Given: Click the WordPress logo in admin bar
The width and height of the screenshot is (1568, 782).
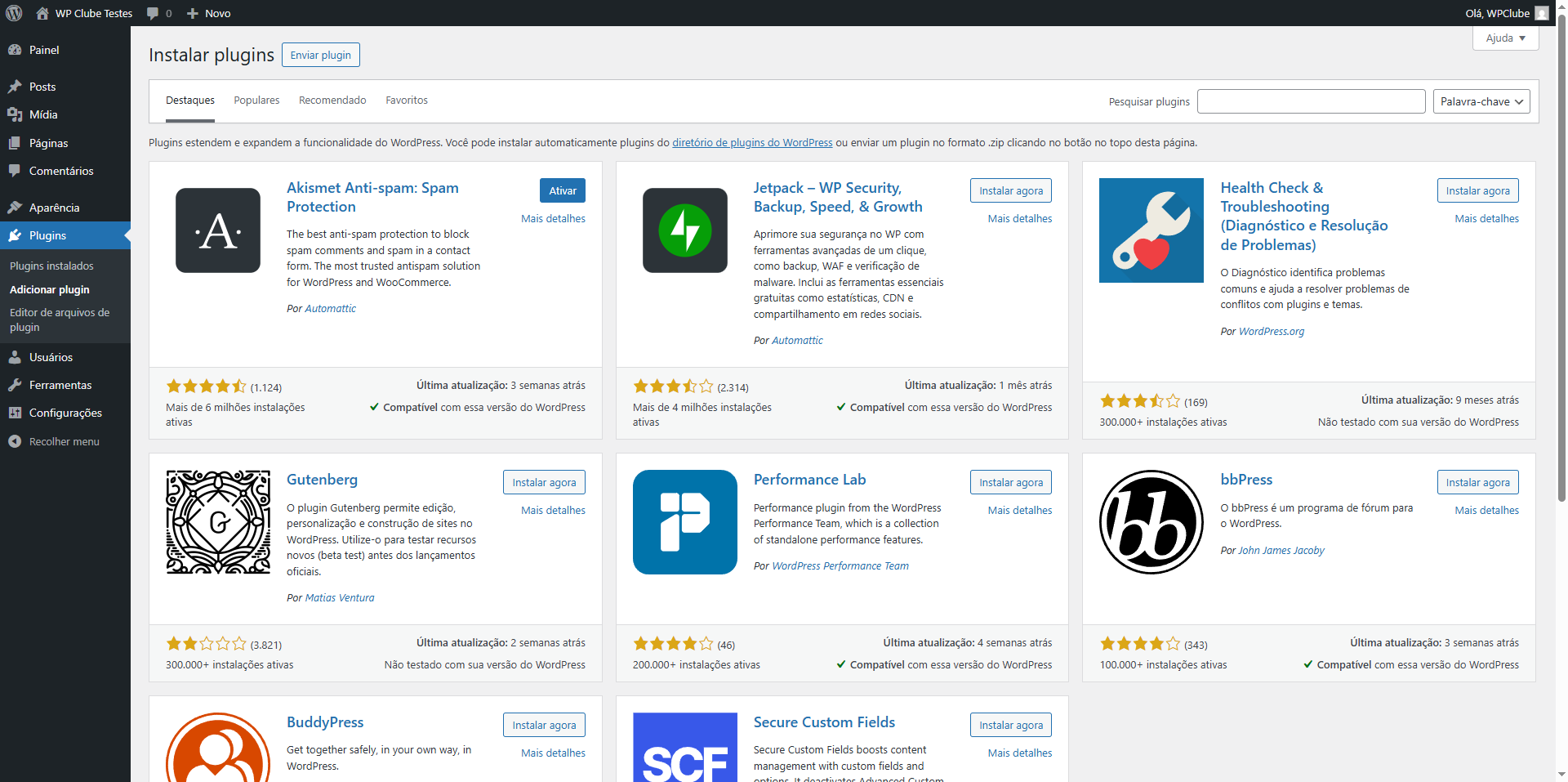Looking at the screenshot, I should (x=14, y=13).
